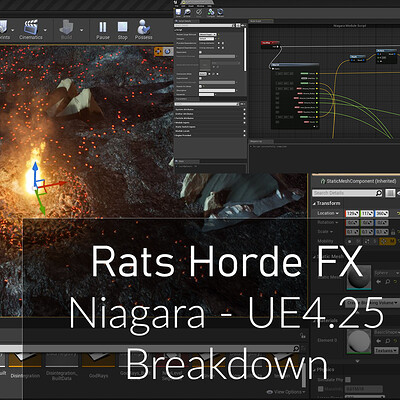Viewport: 400px width, 400px height.
Task: Toggle the Scale lock ratio icon
Action: click(393, 232)
